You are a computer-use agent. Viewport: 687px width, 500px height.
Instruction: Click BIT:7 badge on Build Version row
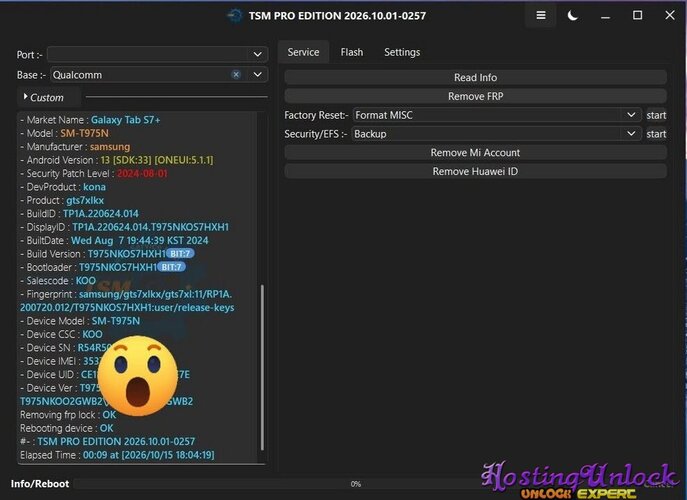tap(180, 254)
